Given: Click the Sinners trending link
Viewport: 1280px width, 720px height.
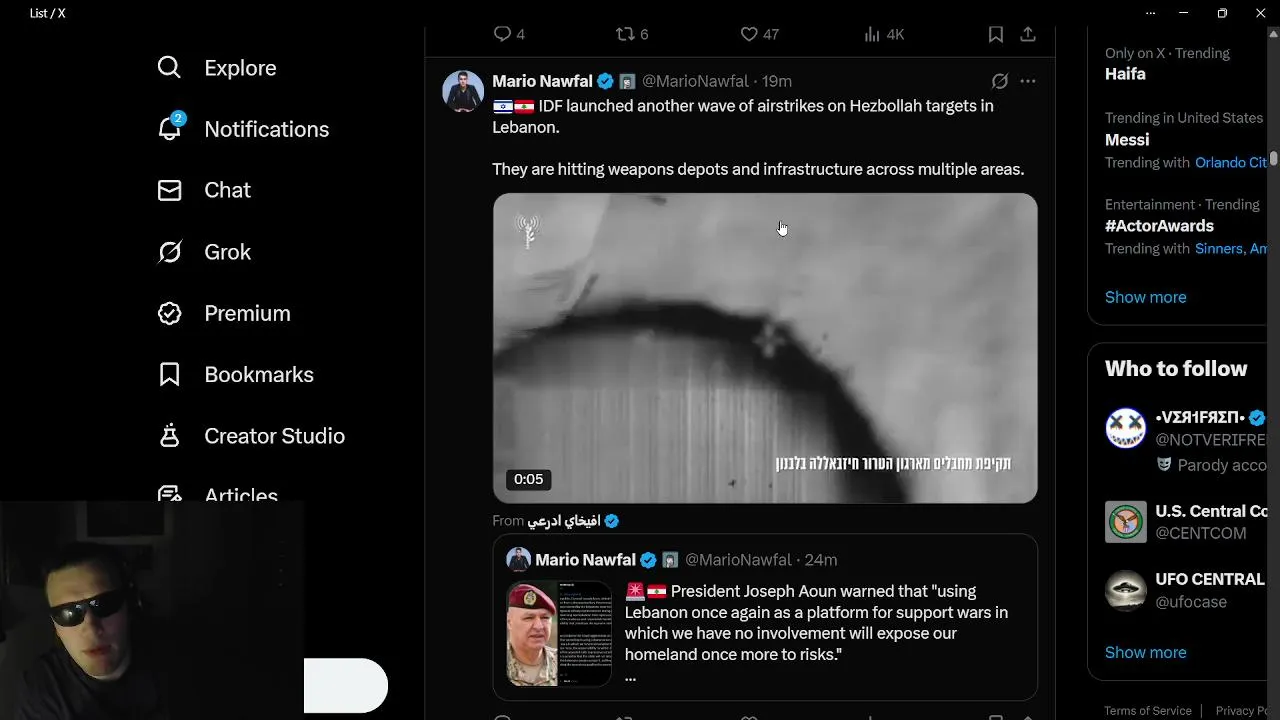Looking at the screenshot, I should (1220, 249).
